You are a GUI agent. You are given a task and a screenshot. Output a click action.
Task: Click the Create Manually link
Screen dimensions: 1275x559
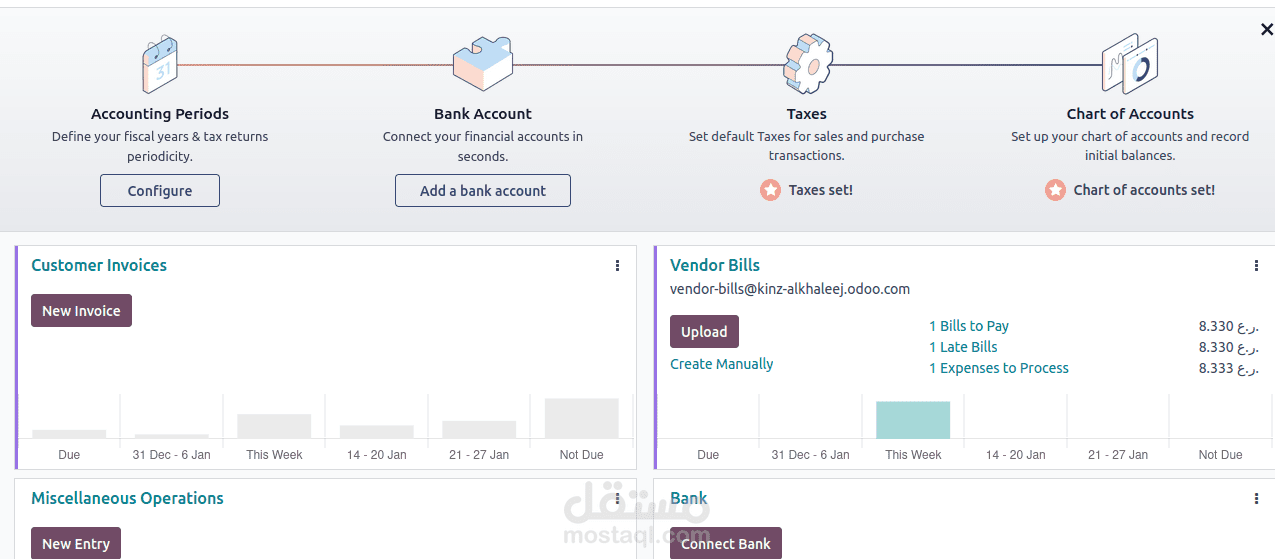click(x=721, y=364)
